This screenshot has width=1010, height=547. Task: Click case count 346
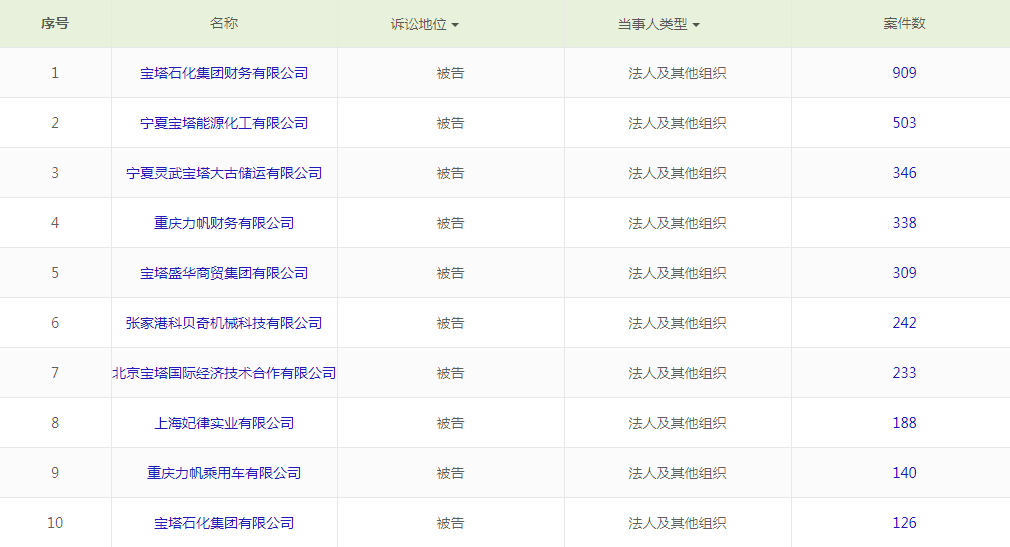[x=904, y=173]
